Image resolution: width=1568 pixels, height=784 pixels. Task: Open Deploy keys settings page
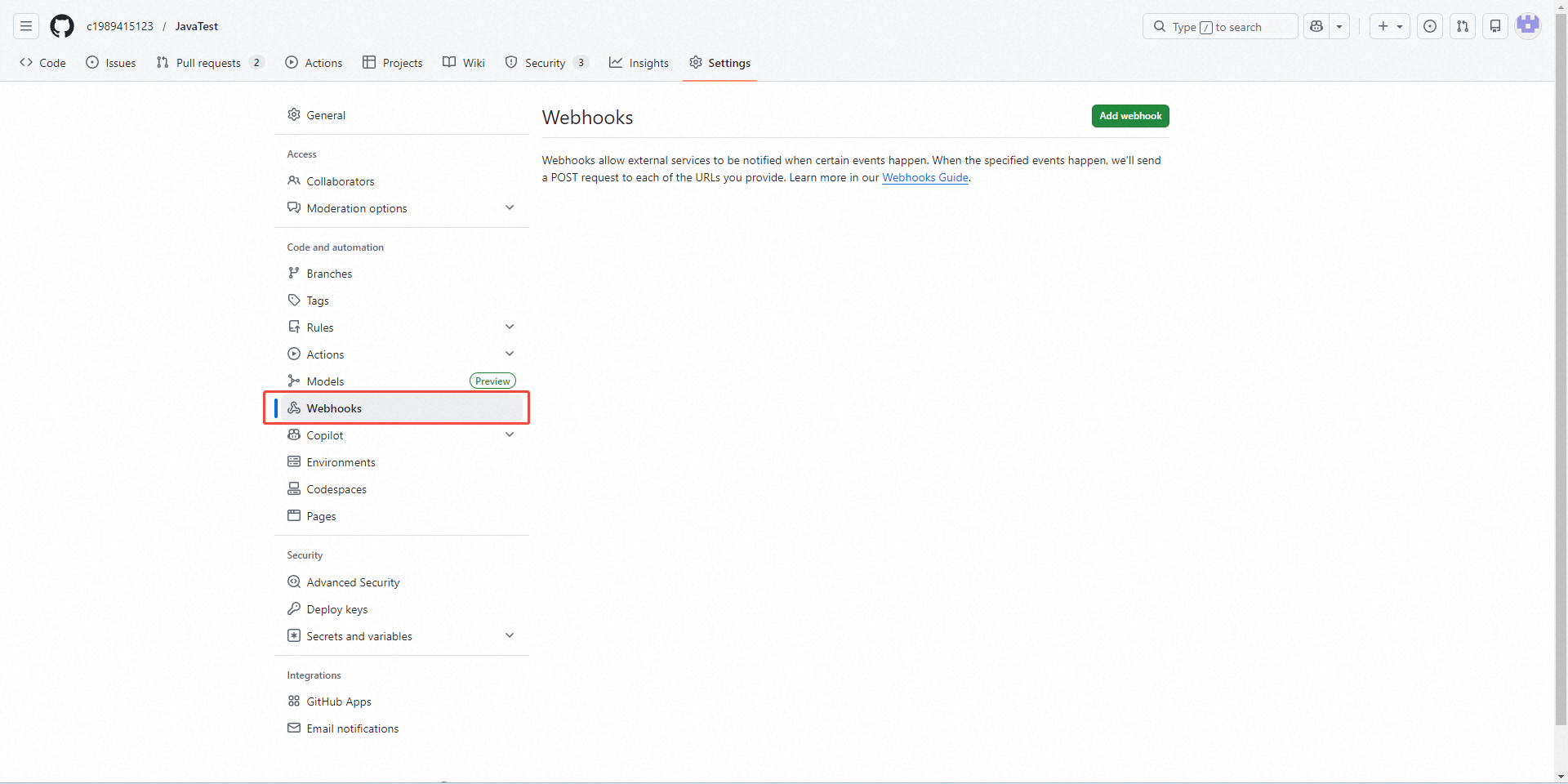(336, 609)
